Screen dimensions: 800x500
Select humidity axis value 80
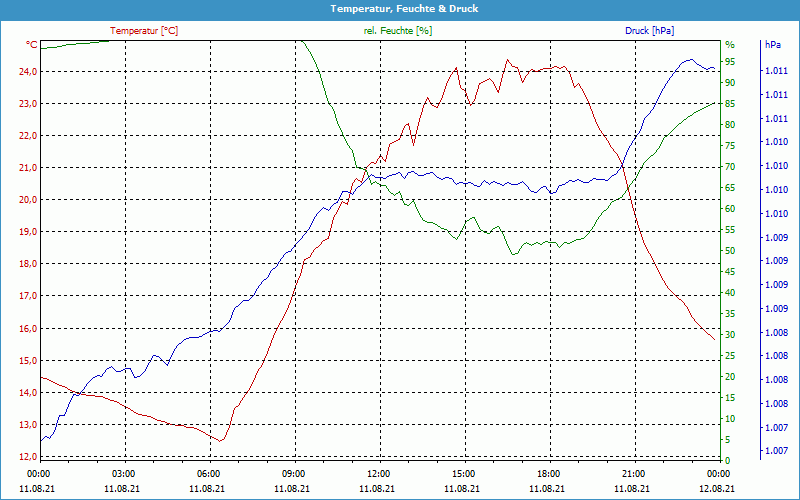point(730,125)
